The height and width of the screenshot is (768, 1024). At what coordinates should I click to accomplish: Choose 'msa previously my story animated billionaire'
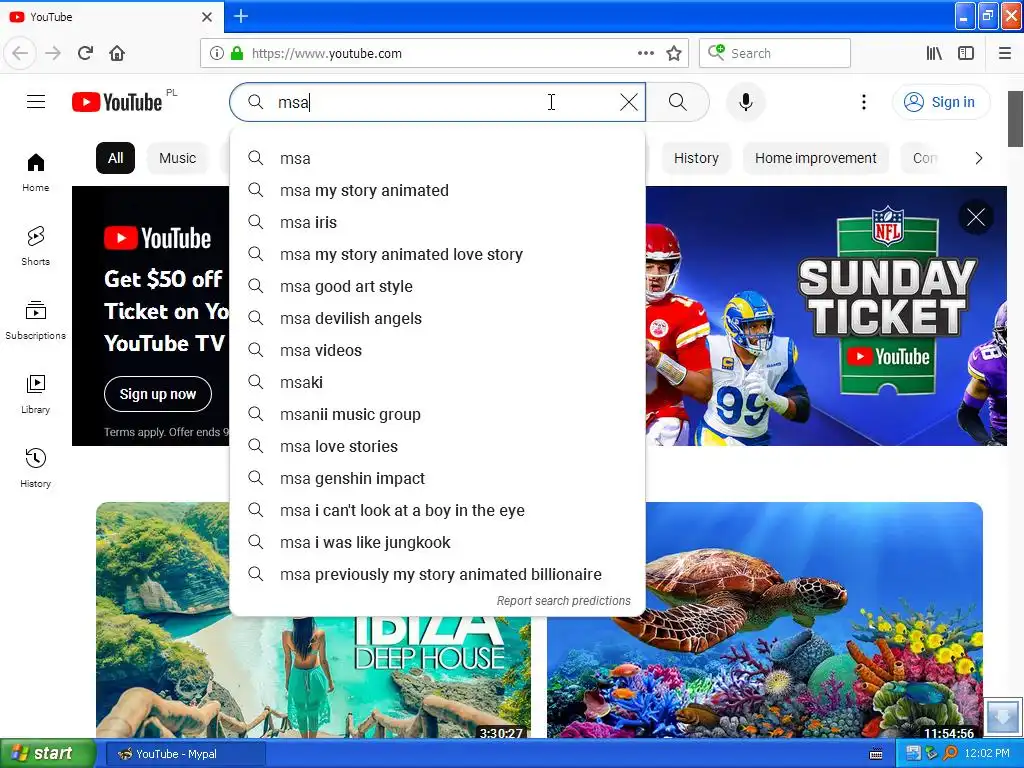438,574
